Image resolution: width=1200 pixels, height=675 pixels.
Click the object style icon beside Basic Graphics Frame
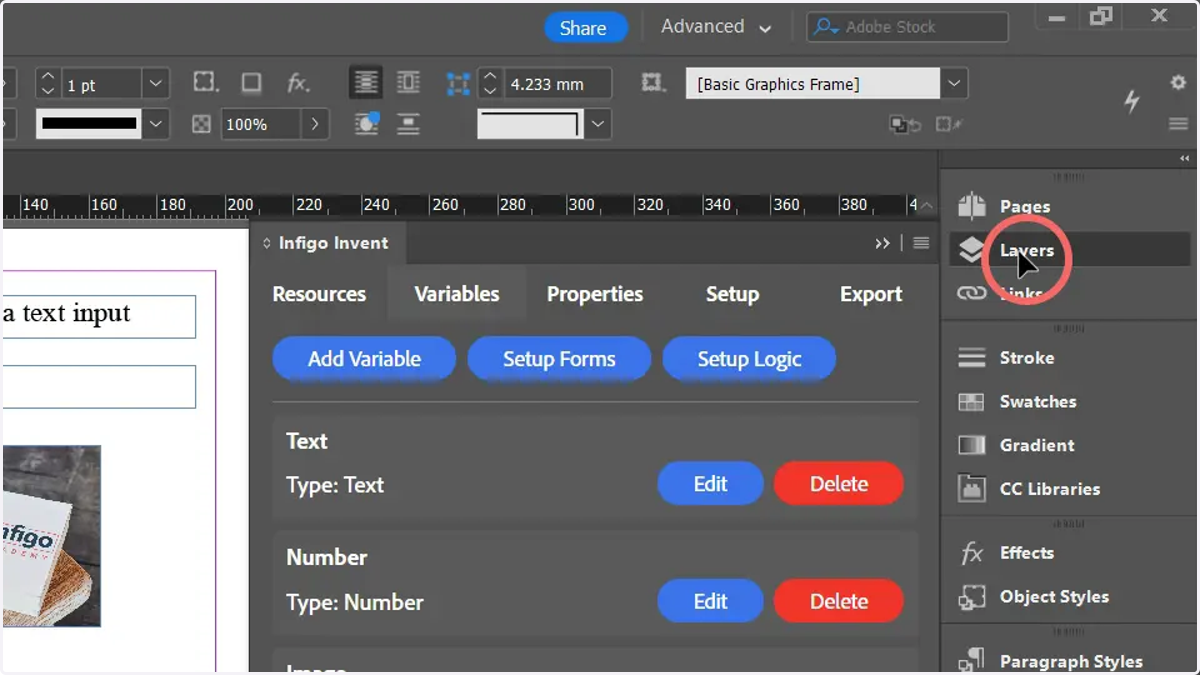click(654, 83)
